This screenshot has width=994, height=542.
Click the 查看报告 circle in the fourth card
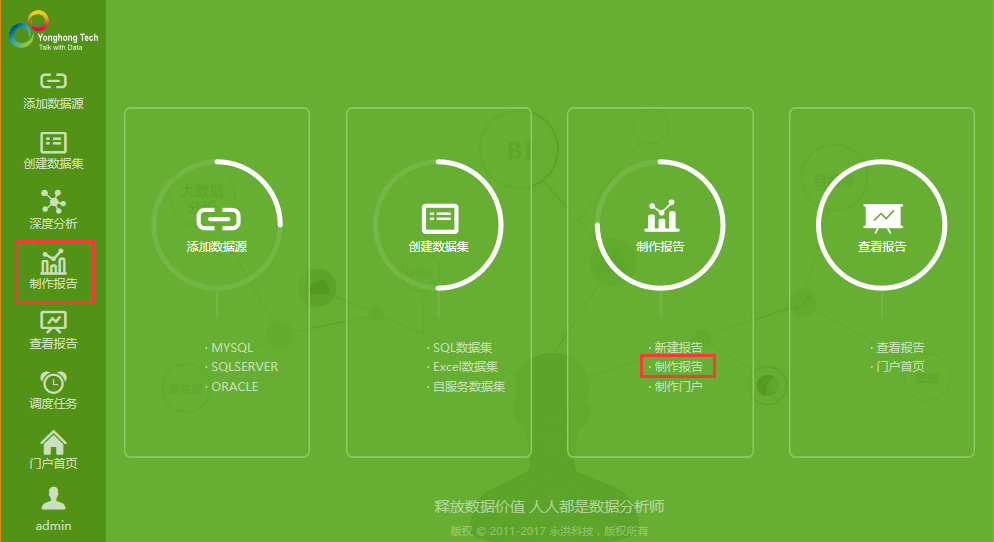(x=882, y=225)
